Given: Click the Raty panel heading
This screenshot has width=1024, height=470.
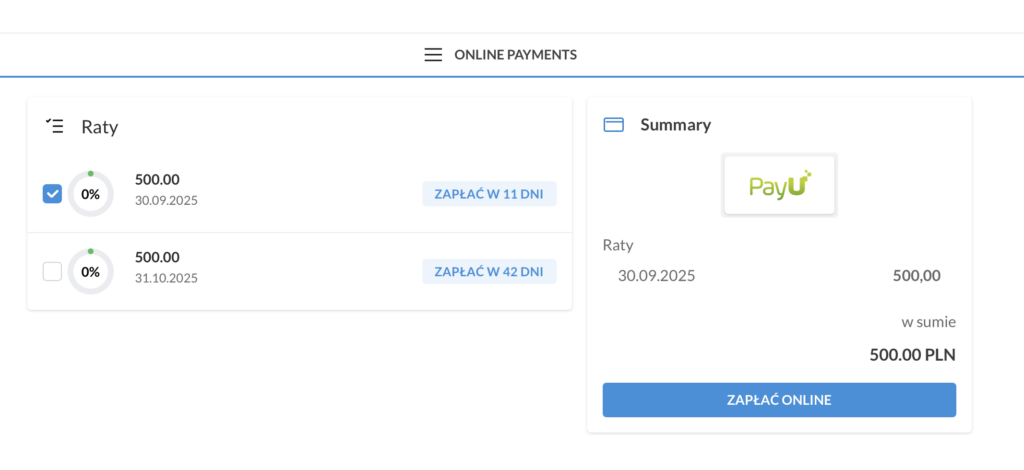Looking at the screenshot, I should 100,127.
